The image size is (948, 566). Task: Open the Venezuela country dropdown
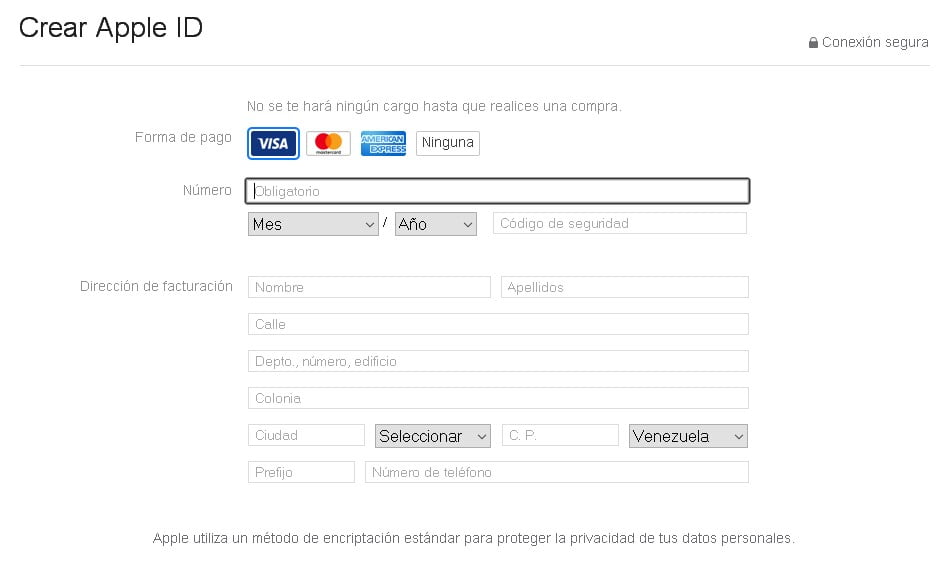click(688, 436)
